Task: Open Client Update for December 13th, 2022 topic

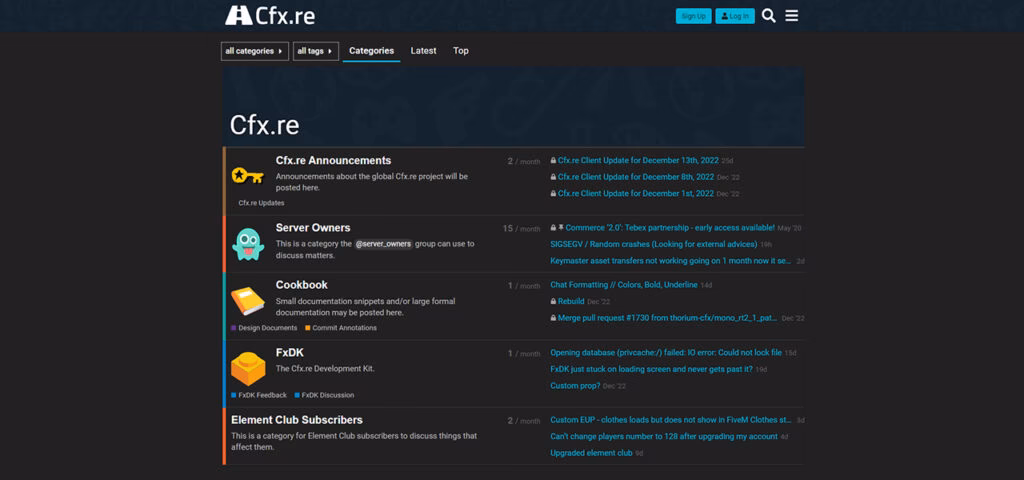Action: [x=638, y=161]
